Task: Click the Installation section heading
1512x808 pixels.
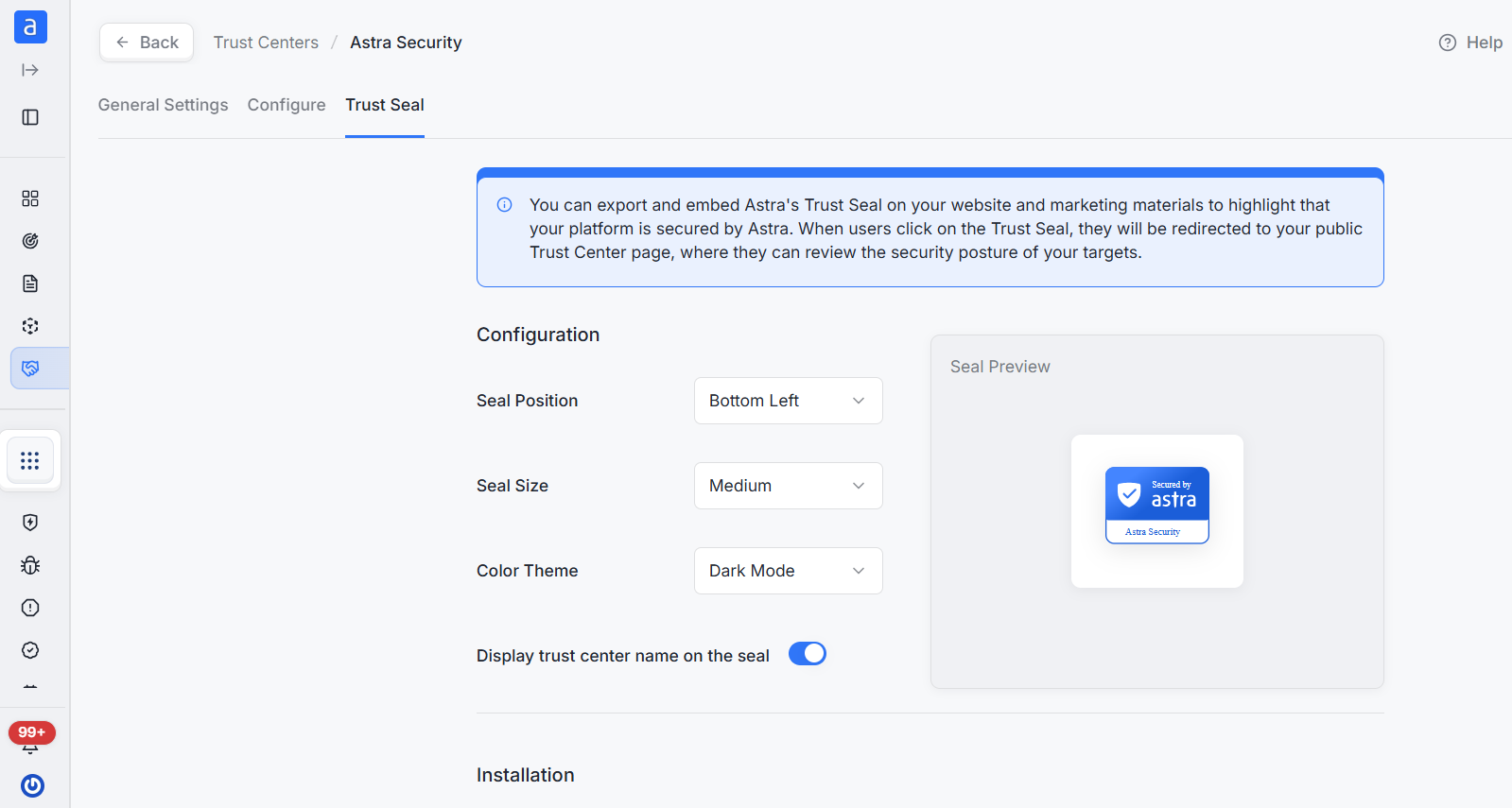Action: pyautogui.click(x=526, y=775)
